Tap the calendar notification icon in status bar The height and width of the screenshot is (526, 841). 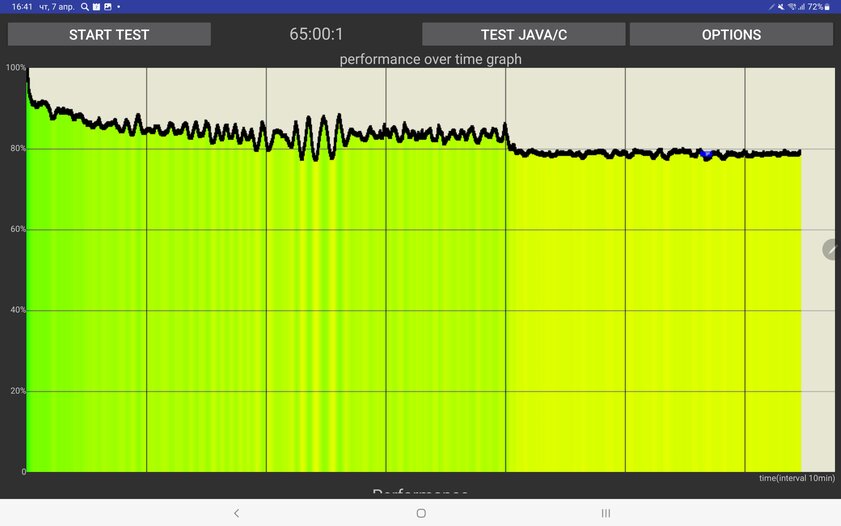point(97,7)
